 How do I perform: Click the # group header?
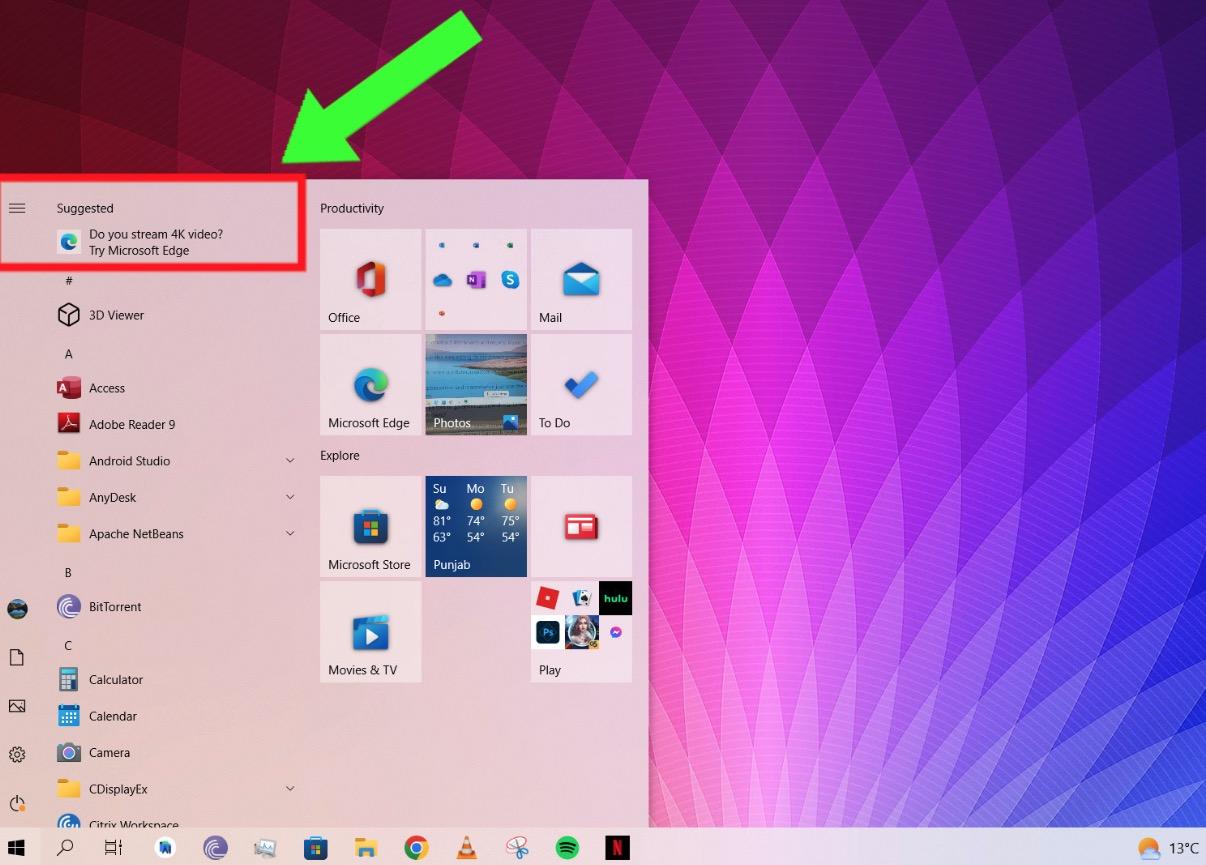pyautogui.click(x=69, y=281)
